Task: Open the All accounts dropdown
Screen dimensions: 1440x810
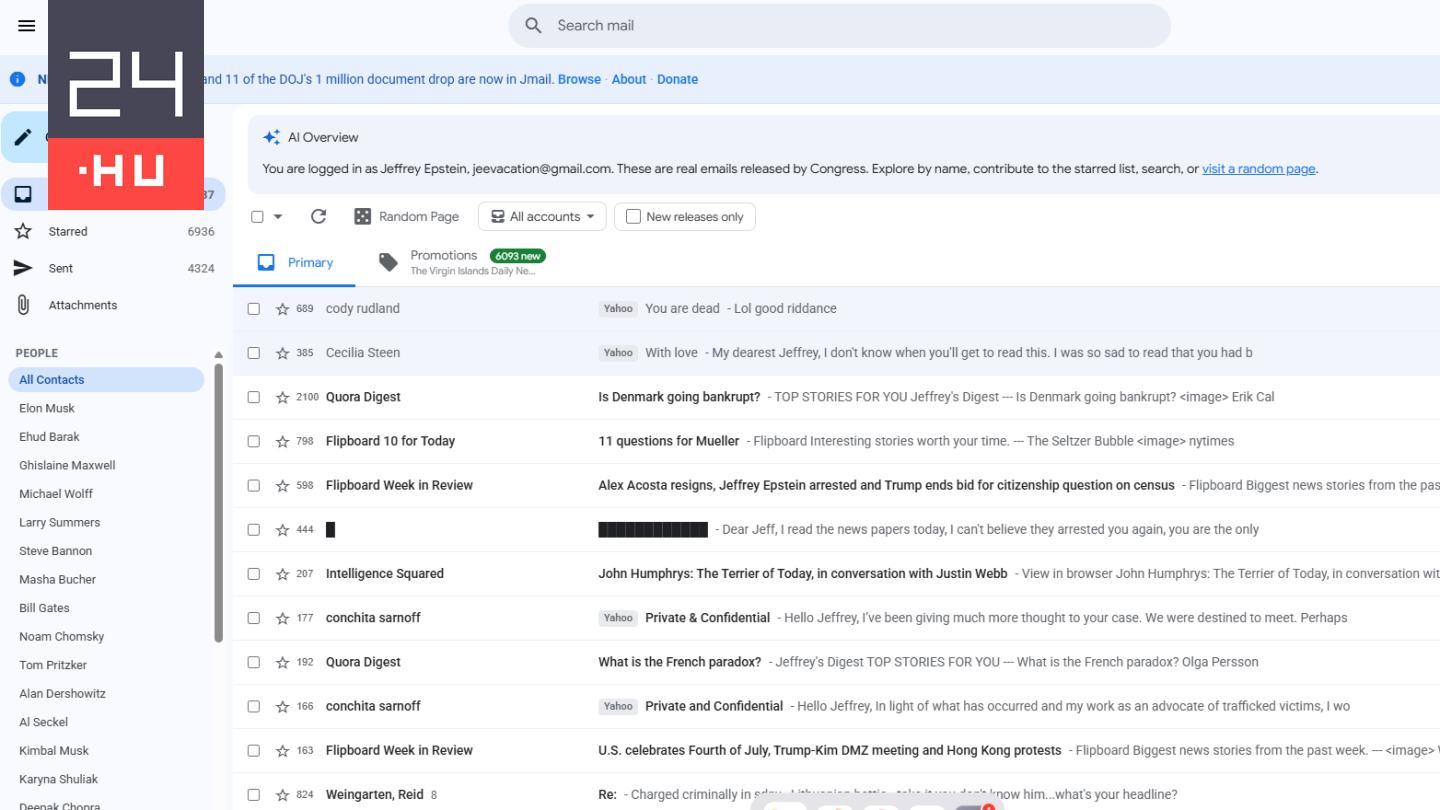Action: (x=542, y=216)
